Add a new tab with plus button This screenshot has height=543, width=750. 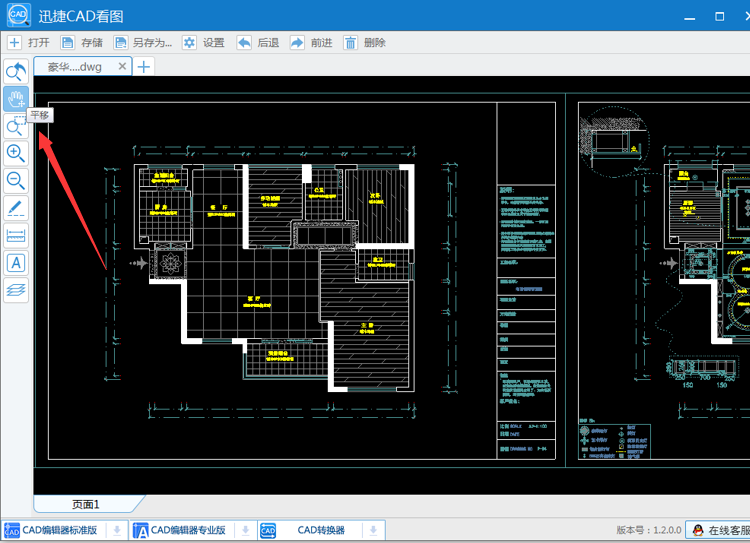click(x=143, y=66)
